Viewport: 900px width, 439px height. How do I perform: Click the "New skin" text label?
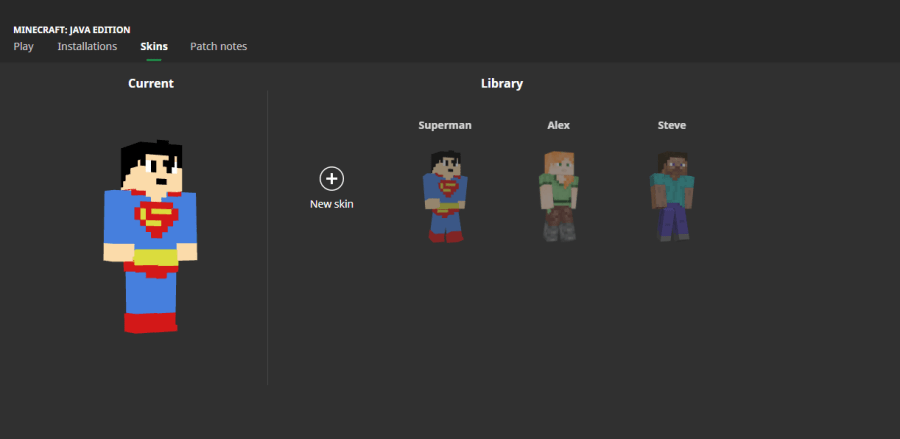click(x=331, y=204)
